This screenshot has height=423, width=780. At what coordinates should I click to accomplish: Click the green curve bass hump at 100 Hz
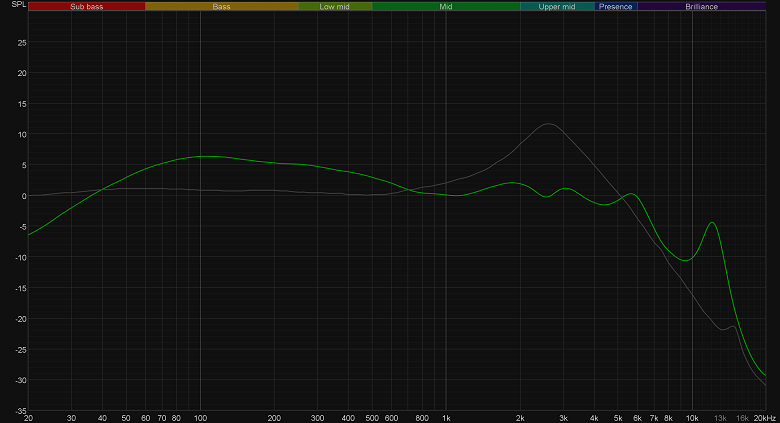pos(200,156)
